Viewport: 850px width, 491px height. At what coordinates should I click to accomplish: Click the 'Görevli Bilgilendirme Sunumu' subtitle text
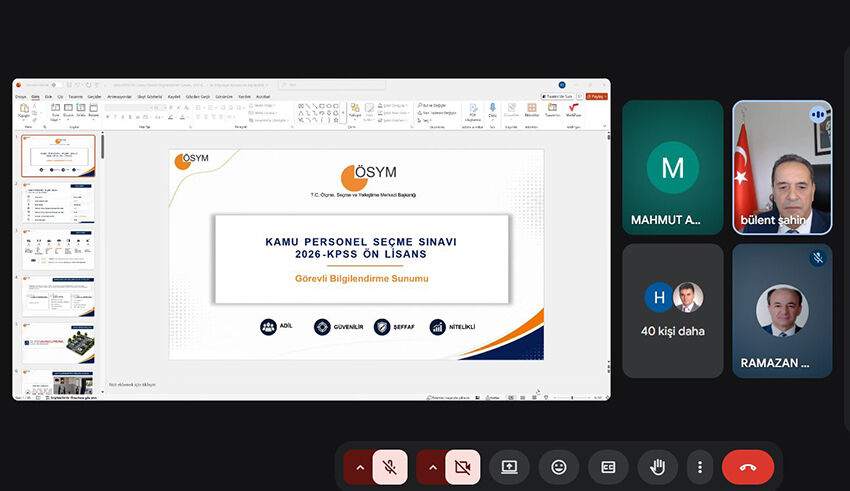pyautogui.click(x=362, y=279)
